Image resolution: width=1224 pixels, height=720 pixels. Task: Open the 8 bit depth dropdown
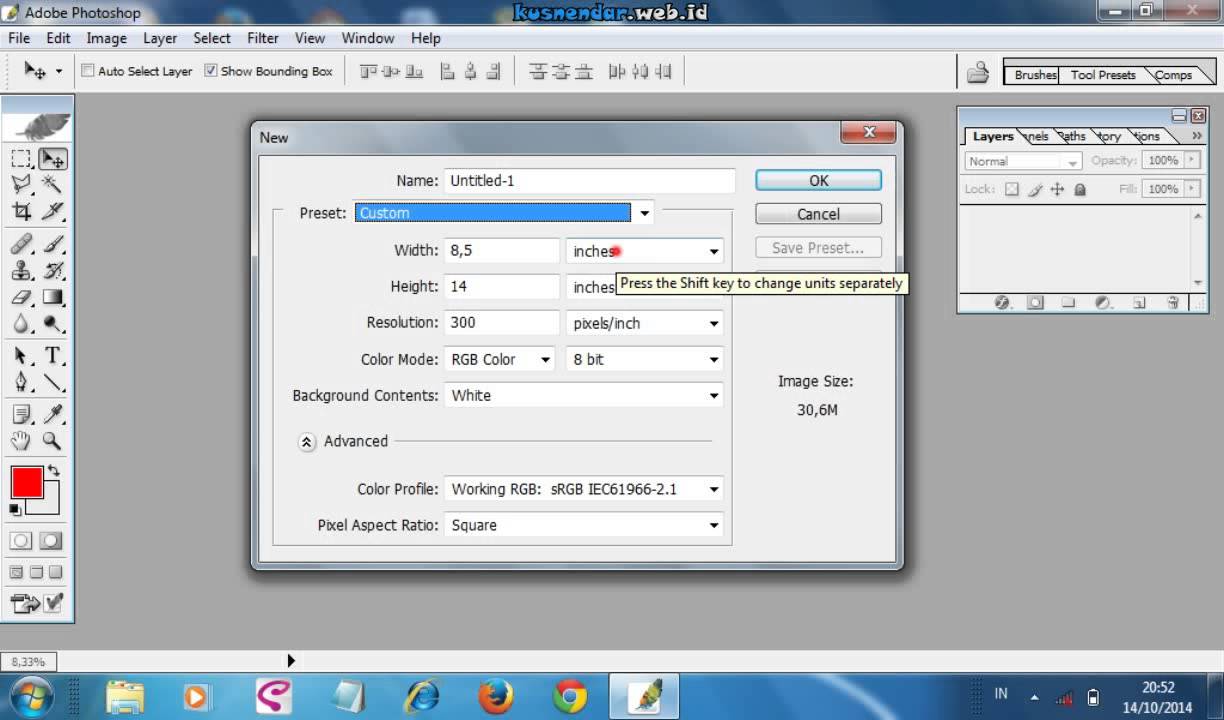(645, 359)
